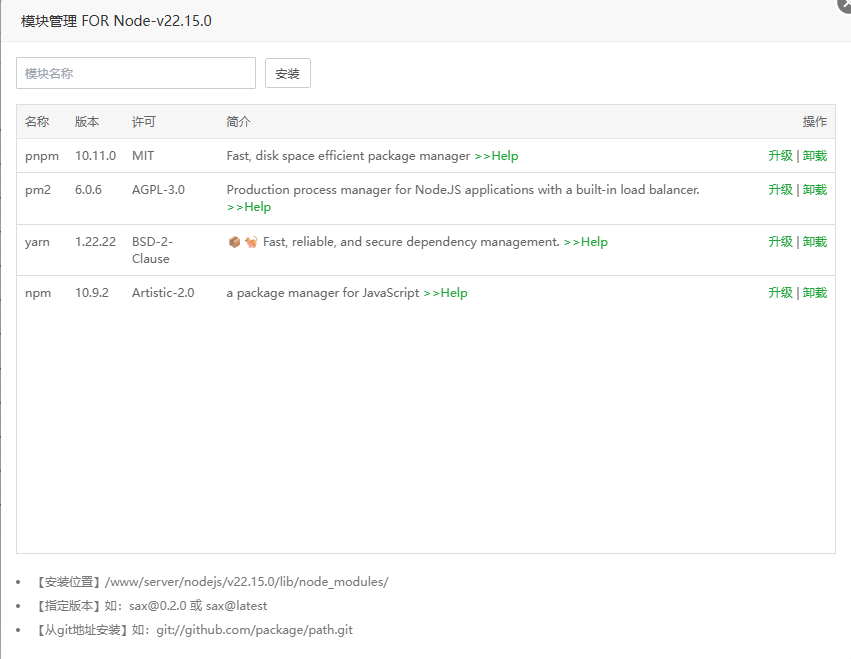Image resolution: width=851 pixels, height=659 pixels.
Task: Click the dialog title 模块管理 FOR Node-v22.15.0
Action: (x=116, y=21)
